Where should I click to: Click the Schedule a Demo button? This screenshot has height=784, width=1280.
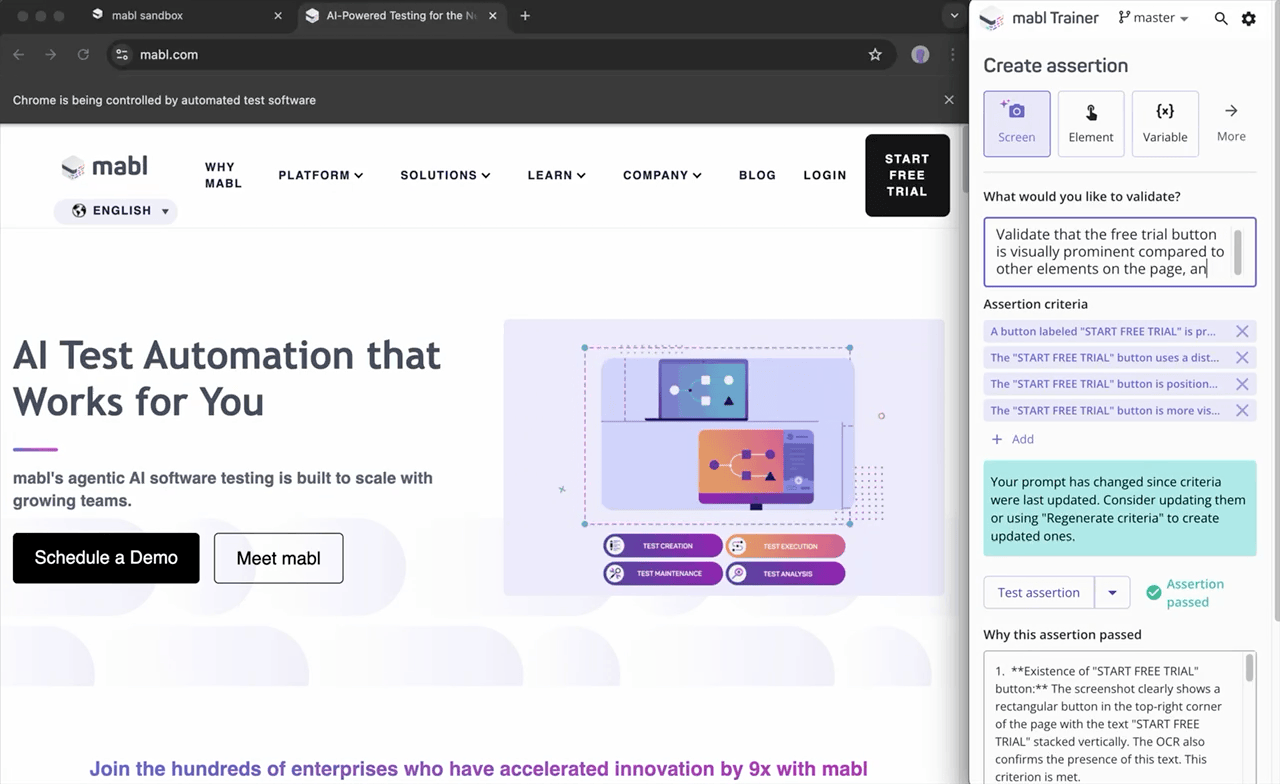[x=106, y=558]
